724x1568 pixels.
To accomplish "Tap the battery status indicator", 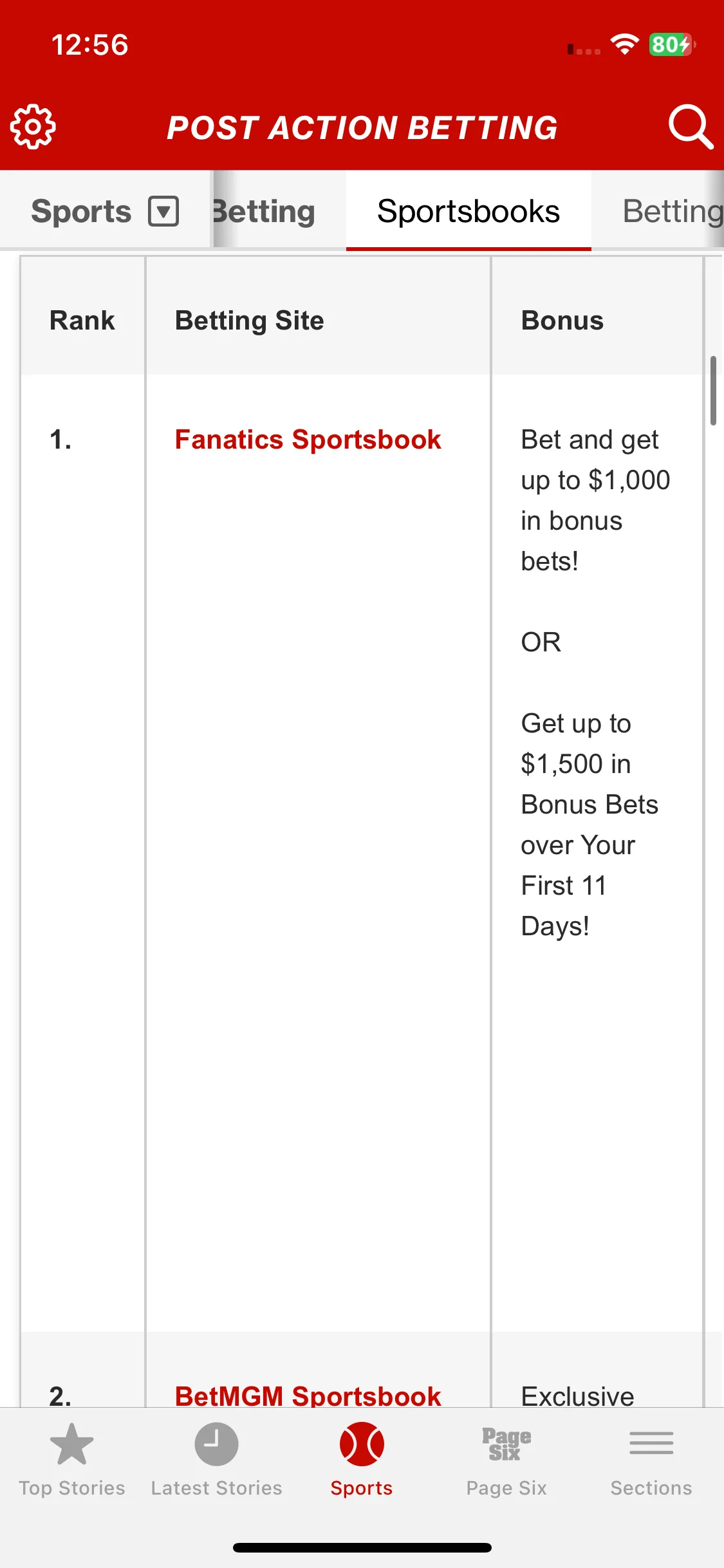I will 672,44.
